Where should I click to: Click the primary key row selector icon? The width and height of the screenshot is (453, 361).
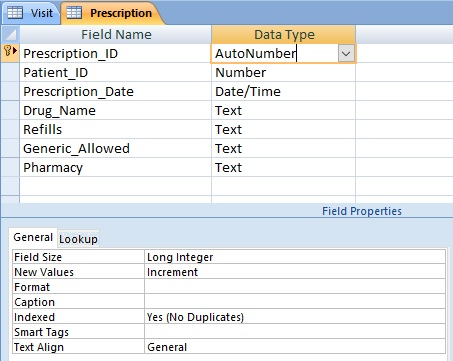click(x=10, y=52)
